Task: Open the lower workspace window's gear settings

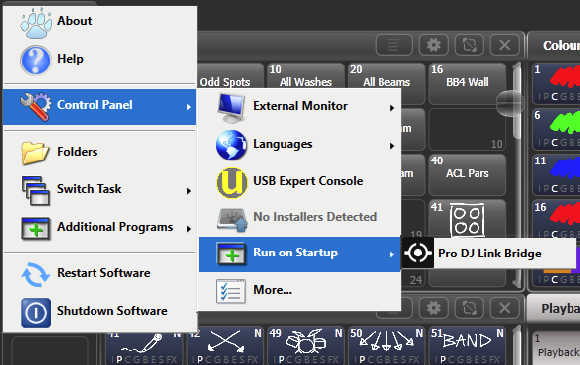Action: [434, 308]
